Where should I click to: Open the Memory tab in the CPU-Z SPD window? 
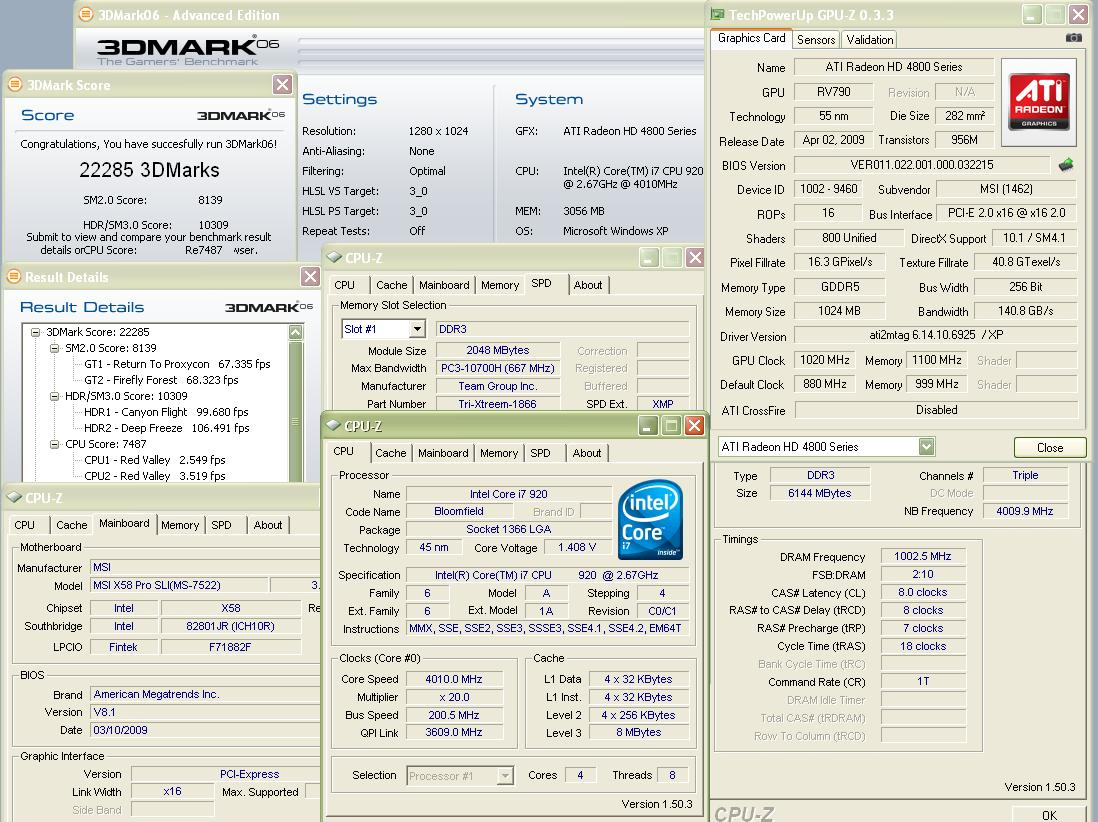pyautogui.click(x=500, y=286)
